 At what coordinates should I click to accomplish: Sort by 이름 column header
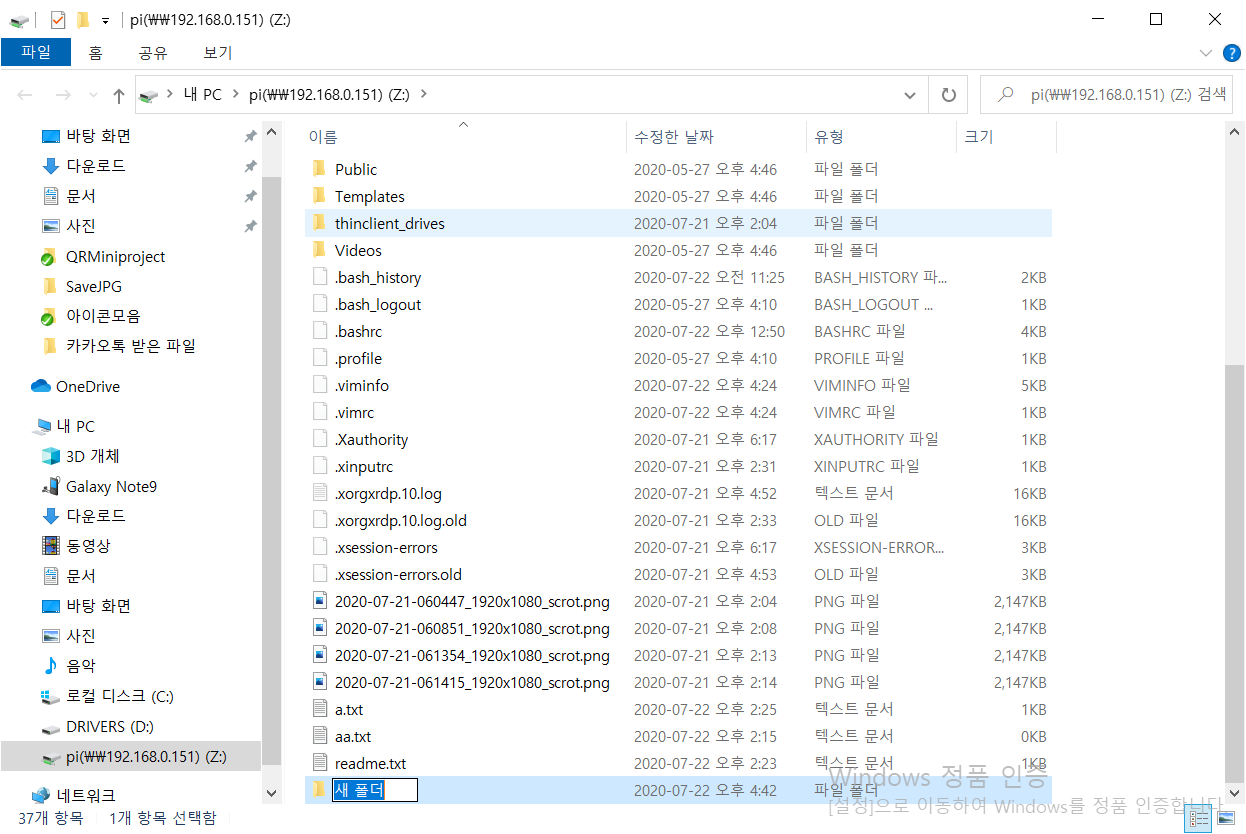(322, 137)
